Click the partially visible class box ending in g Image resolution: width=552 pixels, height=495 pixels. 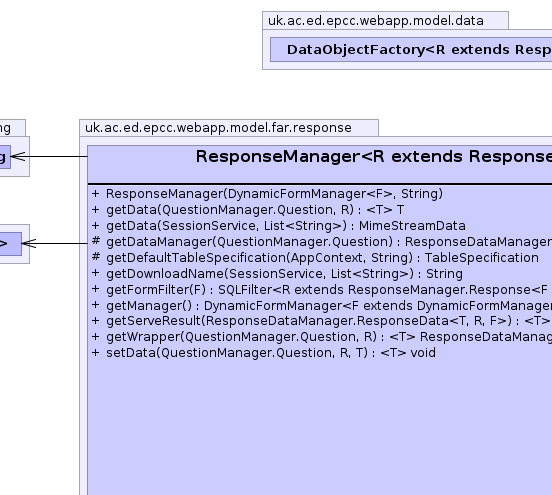tap(5, 157)
